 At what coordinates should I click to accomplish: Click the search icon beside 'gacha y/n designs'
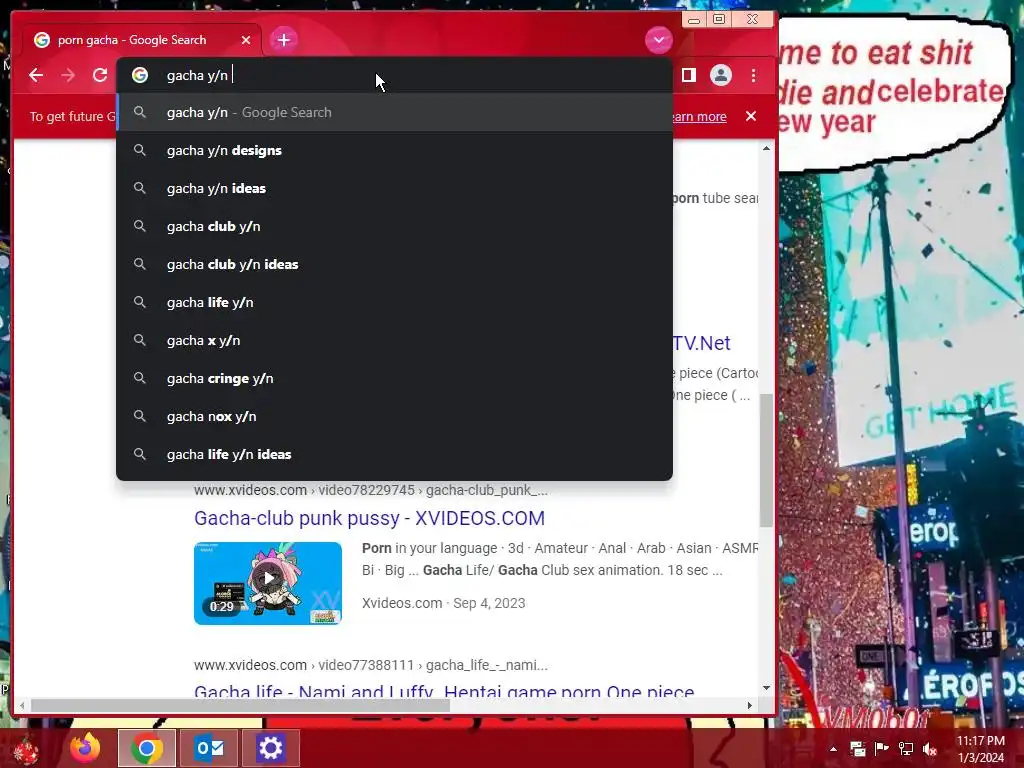pos(140,150)
